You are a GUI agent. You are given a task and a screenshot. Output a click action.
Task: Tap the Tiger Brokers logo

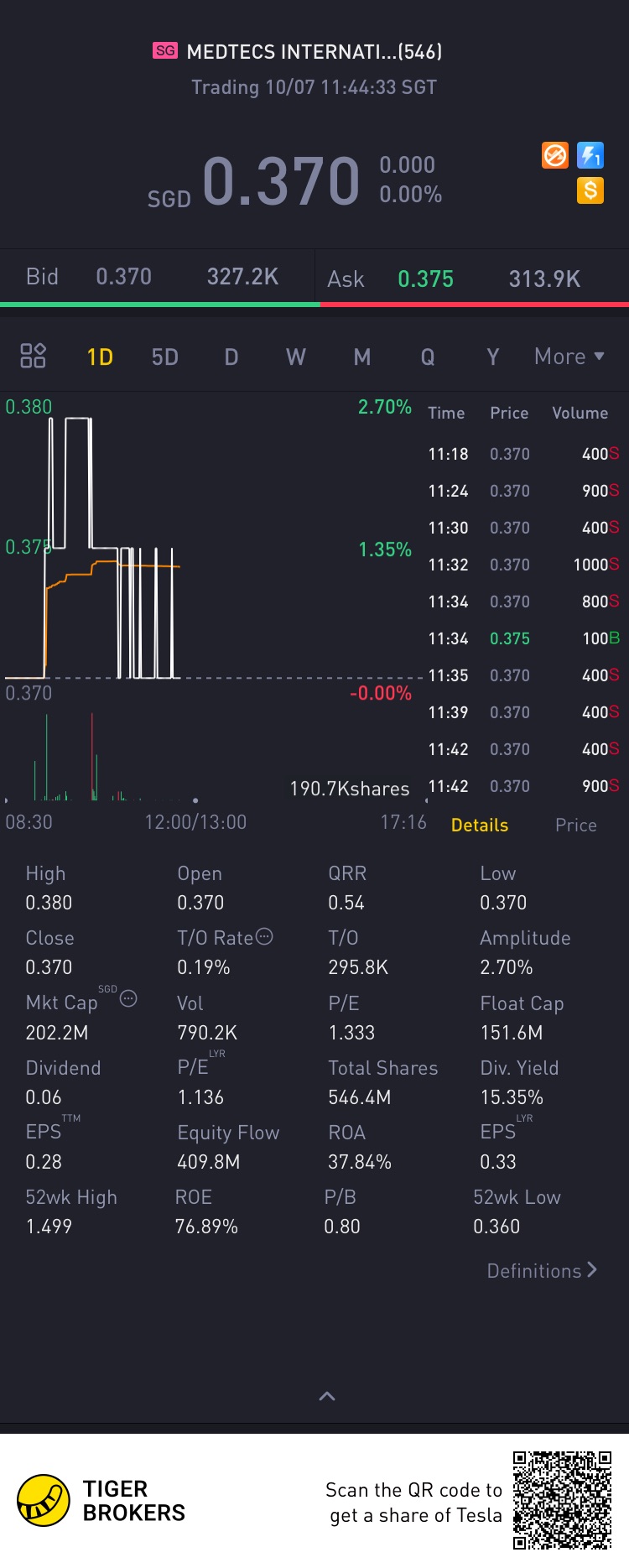[44, 1501]
